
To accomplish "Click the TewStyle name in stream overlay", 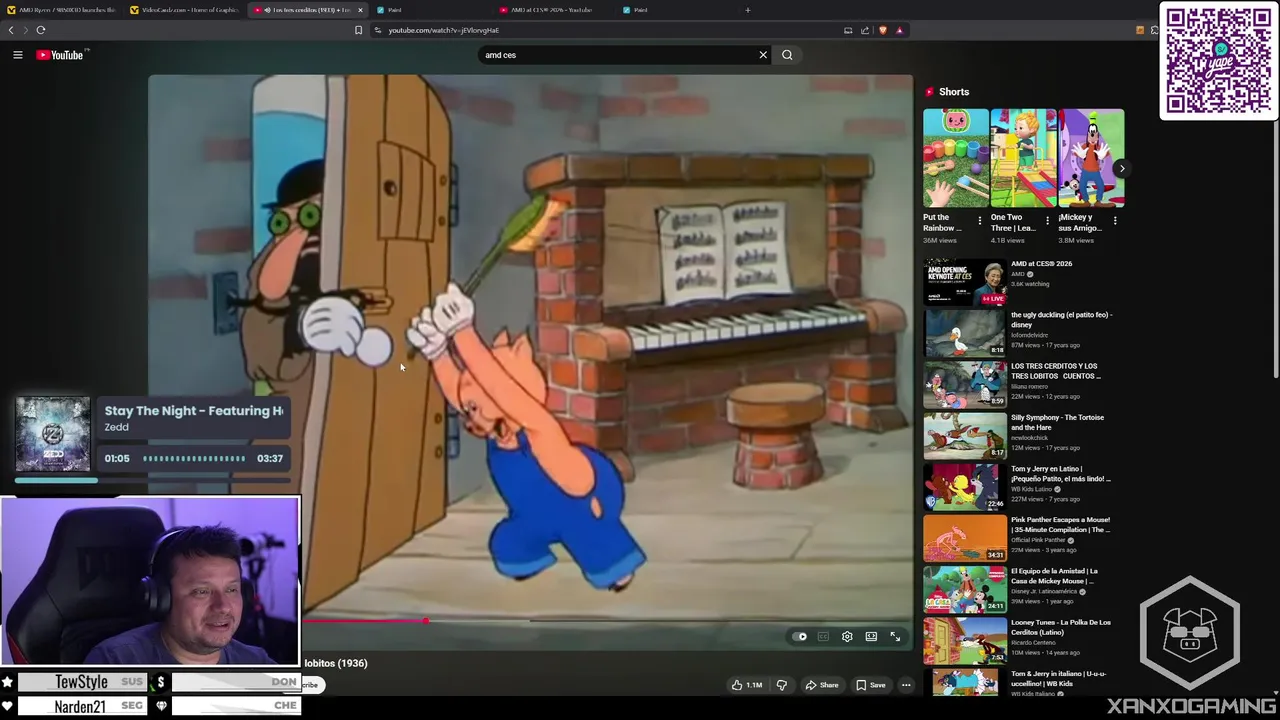I will click(x=81, y=682).
